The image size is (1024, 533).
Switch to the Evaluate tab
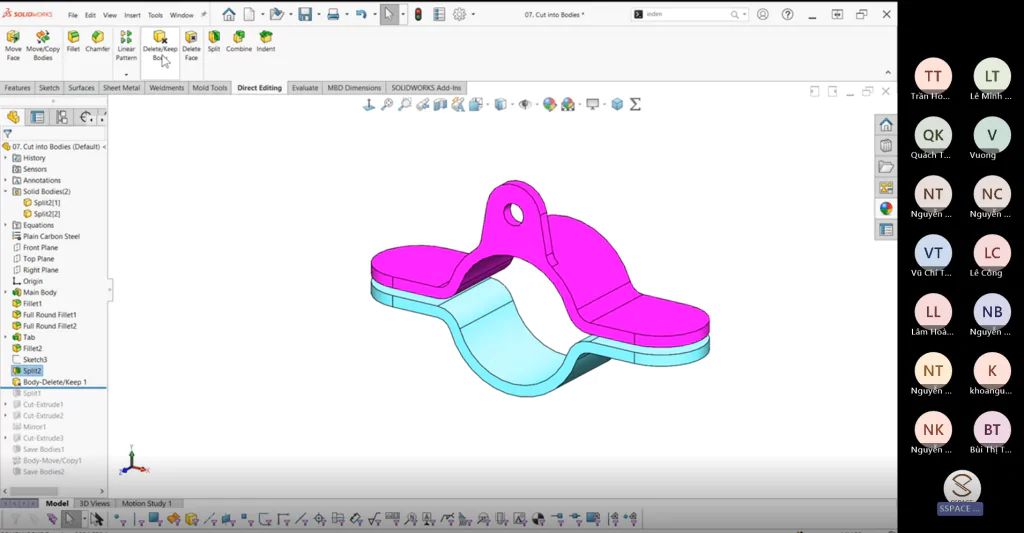point(305,88)
